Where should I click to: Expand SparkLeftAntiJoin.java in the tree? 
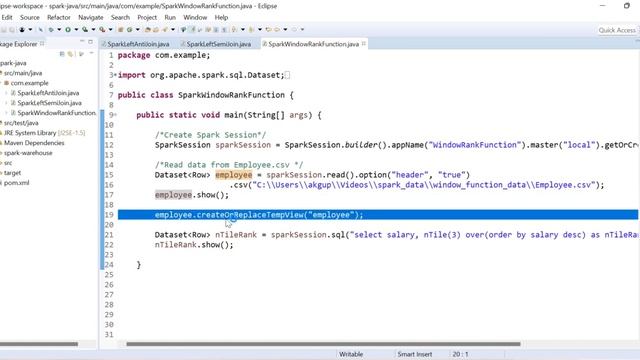click(7, 93)
